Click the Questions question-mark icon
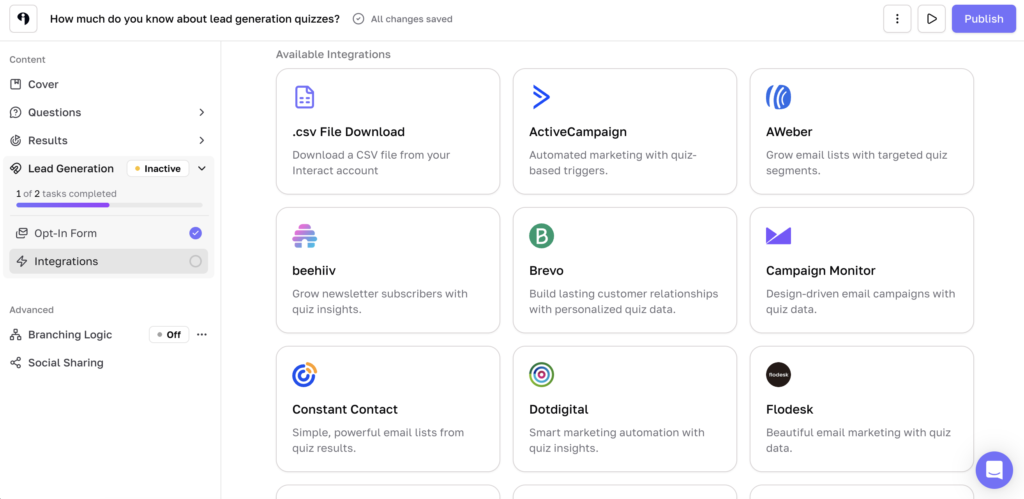Image resolution: width=1024 pixels, height=499 pixels. pyautogui.click(x=16, y=112)
